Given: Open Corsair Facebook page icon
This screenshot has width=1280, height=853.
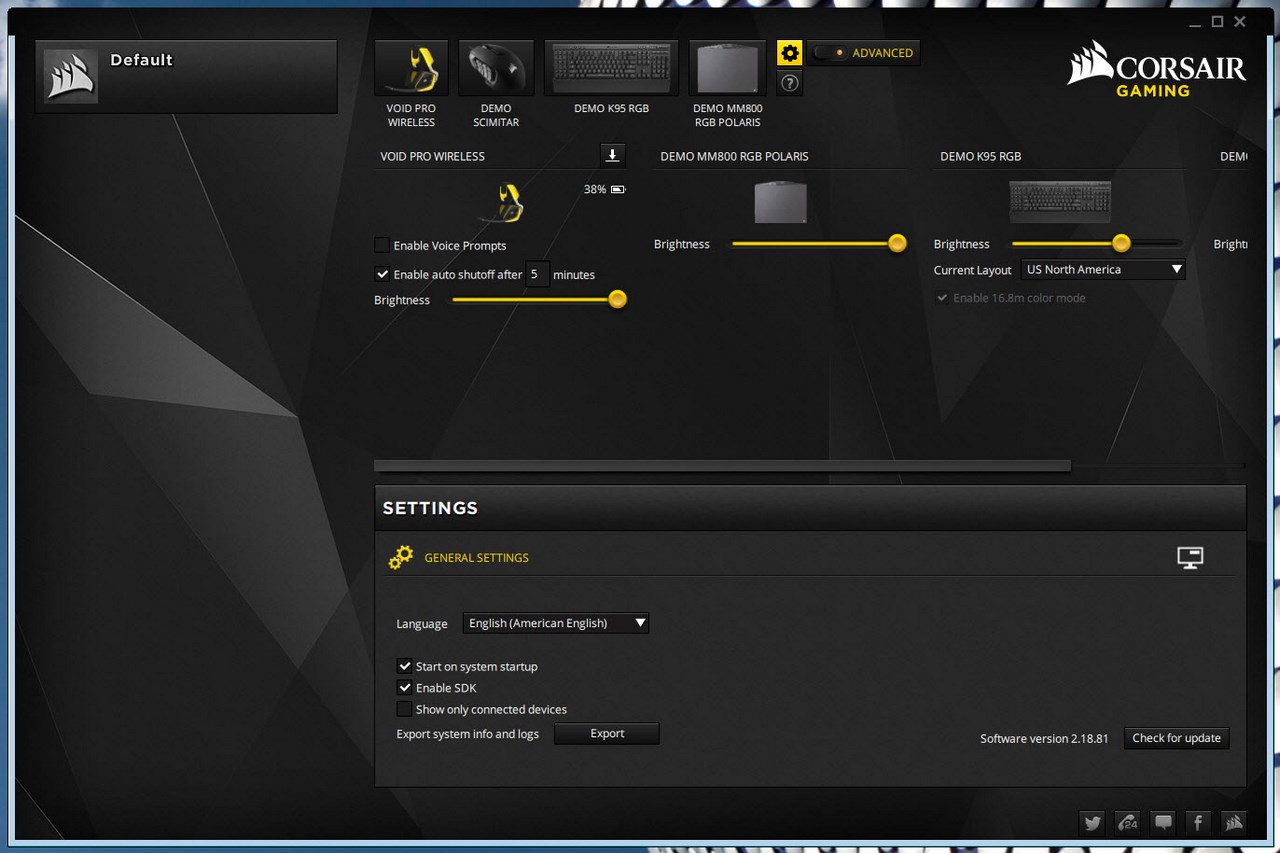Looking at the screenshot, I should 1198,823.
